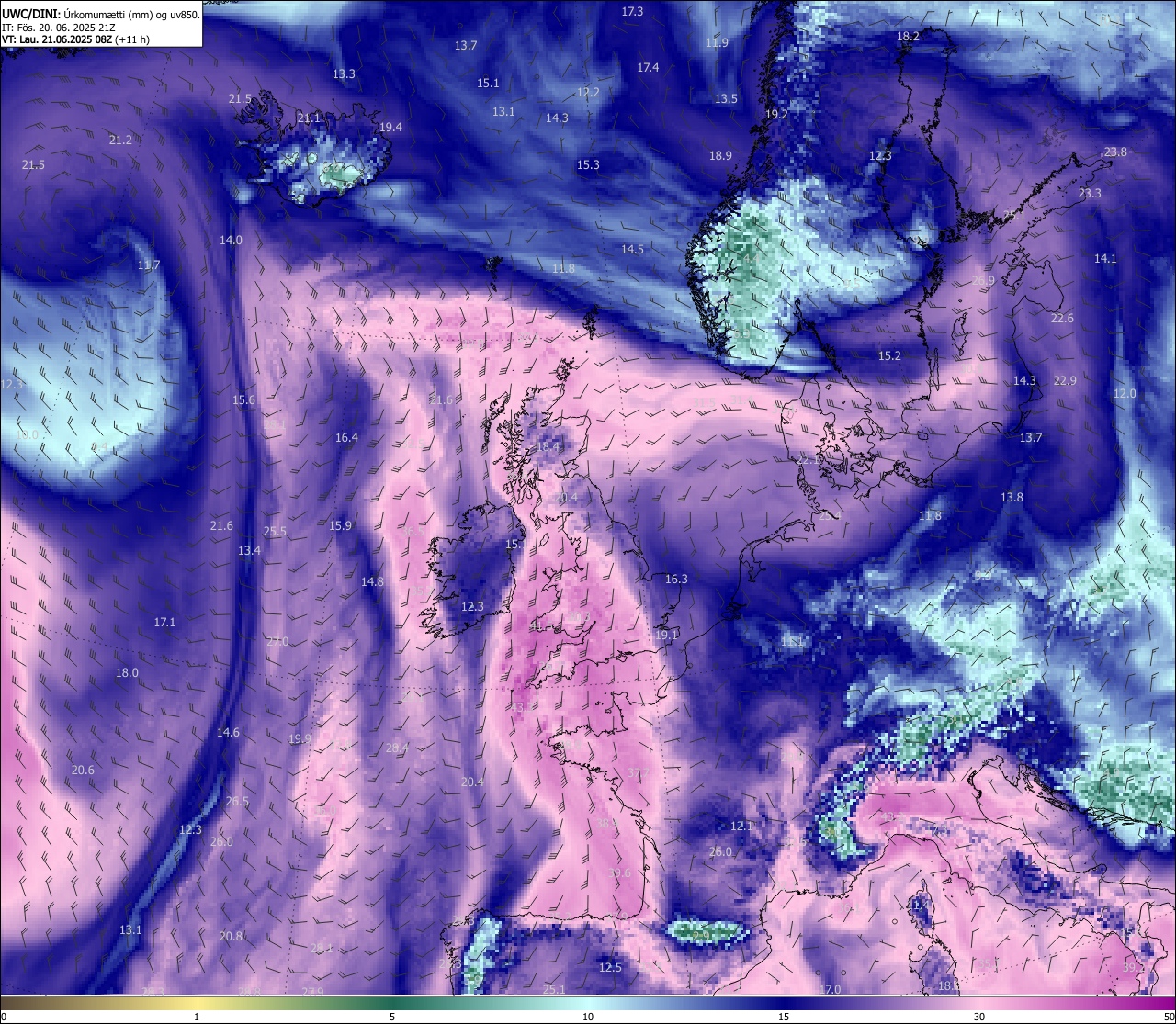
Task: Click the map value 13.3
Action: (x=344, y=73)
